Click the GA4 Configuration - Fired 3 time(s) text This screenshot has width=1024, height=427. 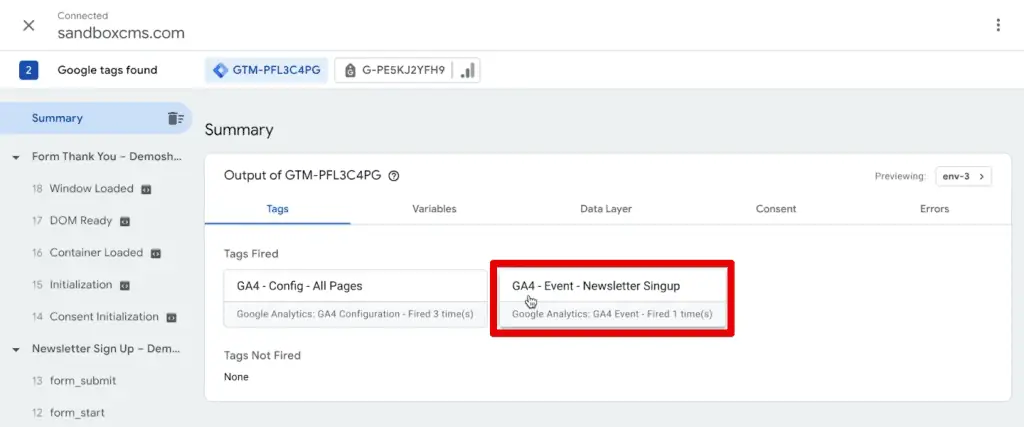(355, 314)
